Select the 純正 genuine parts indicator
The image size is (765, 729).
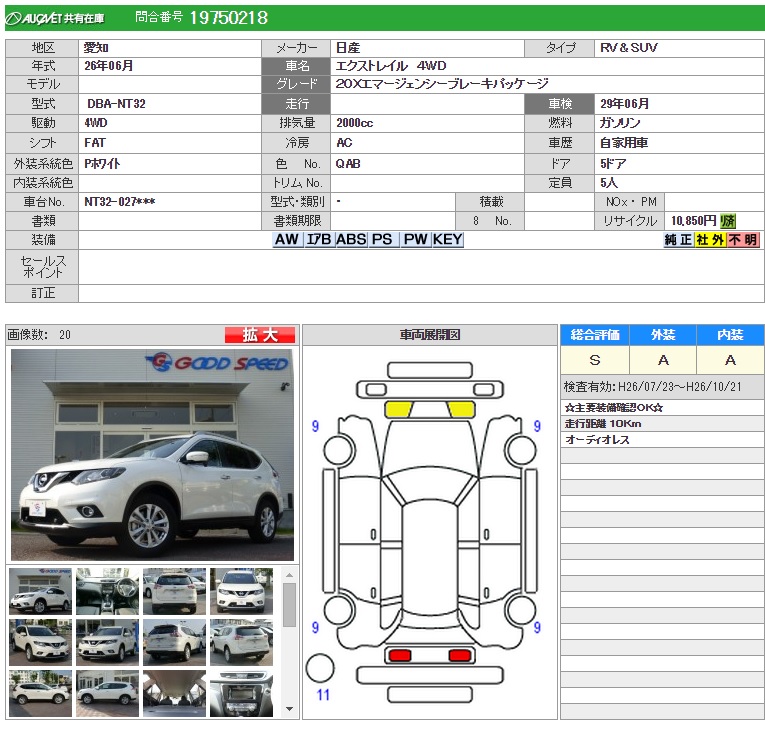(677, 240)
